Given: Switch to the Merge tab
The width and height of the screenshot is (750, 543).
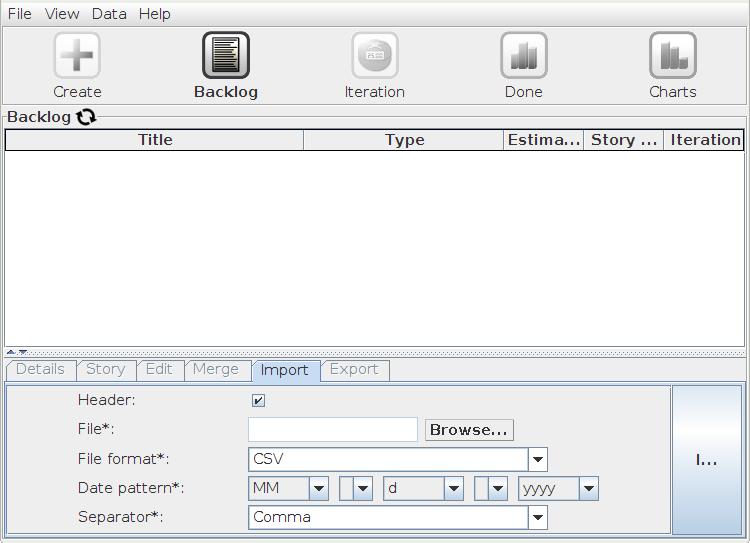Looking at the screenshot, I should point(216,370).
